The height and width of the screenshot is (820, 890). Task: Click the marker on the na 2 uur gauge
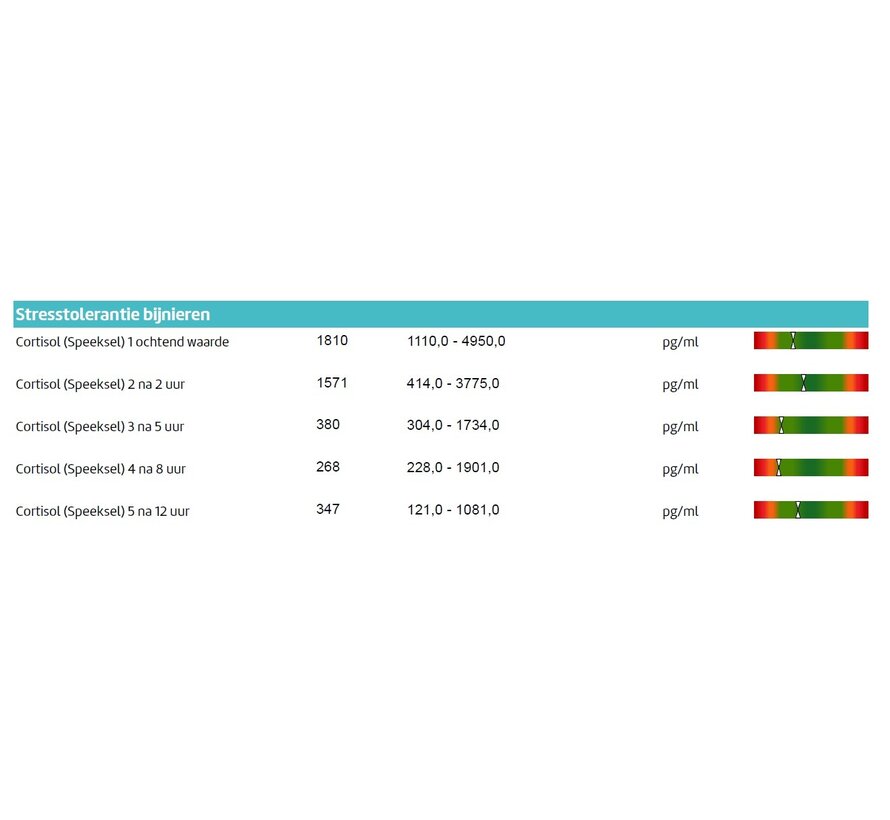803,383
